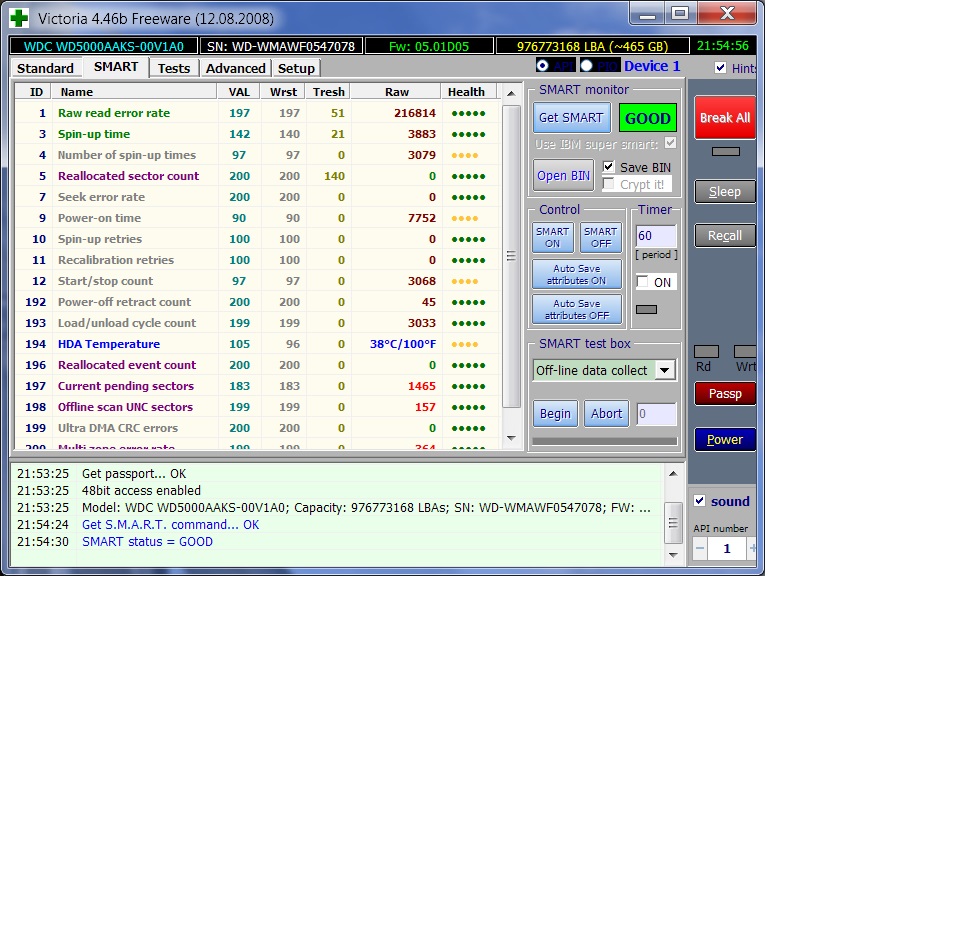Toggle the Timer ON checkbox
Image resolution: width=964 pixels, height=930 pixels.
(x=643, y=282)
